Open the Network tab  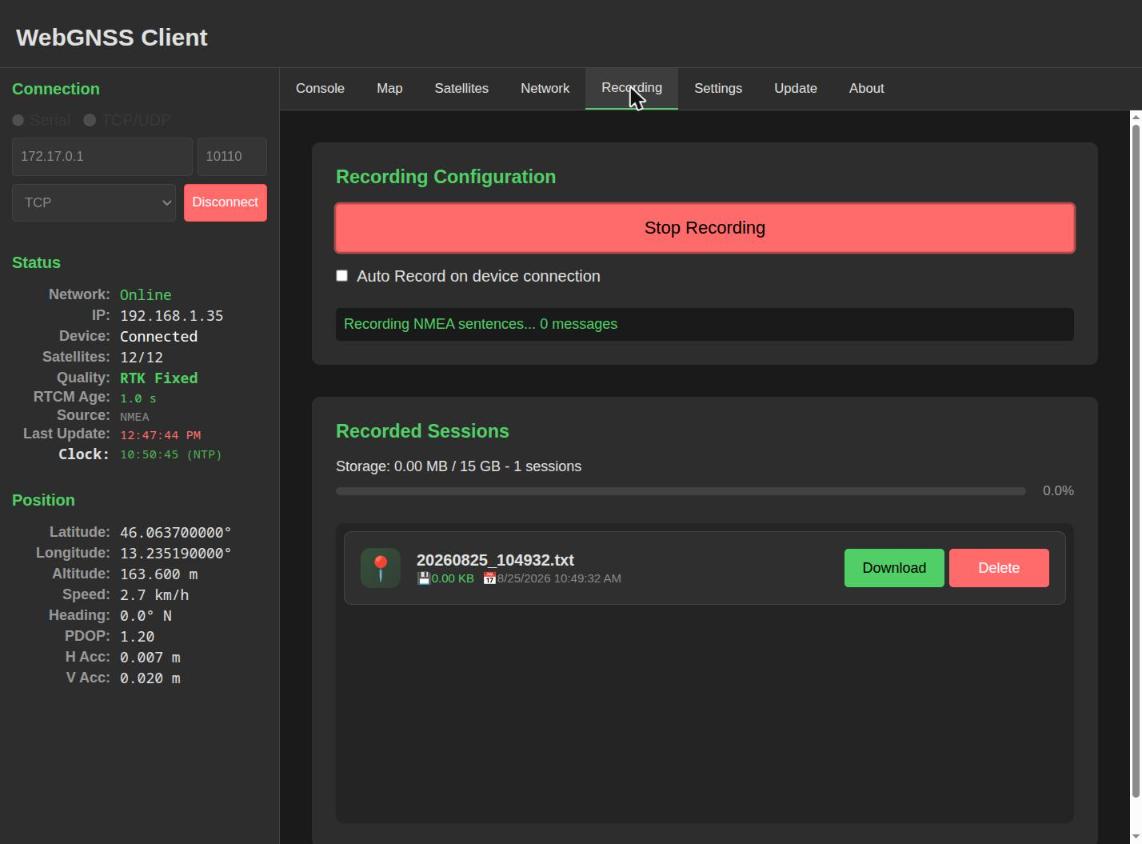545,88
